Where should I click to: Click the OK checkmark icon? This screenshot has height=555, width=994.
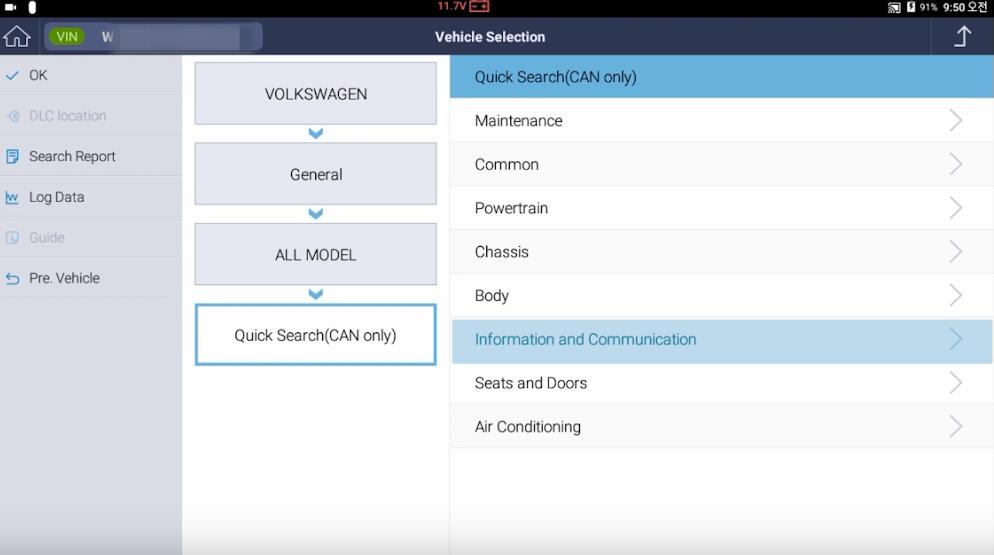(x=13, y=76)
